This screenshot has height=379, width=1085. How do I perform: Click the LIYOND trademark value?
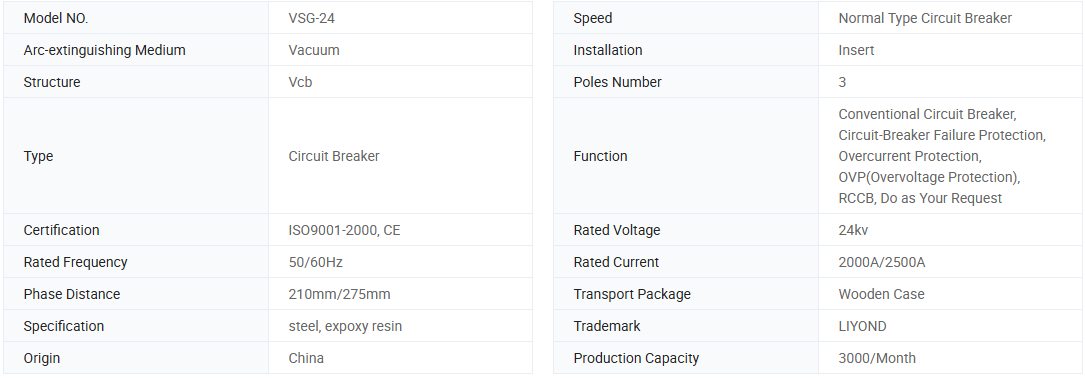862,326
